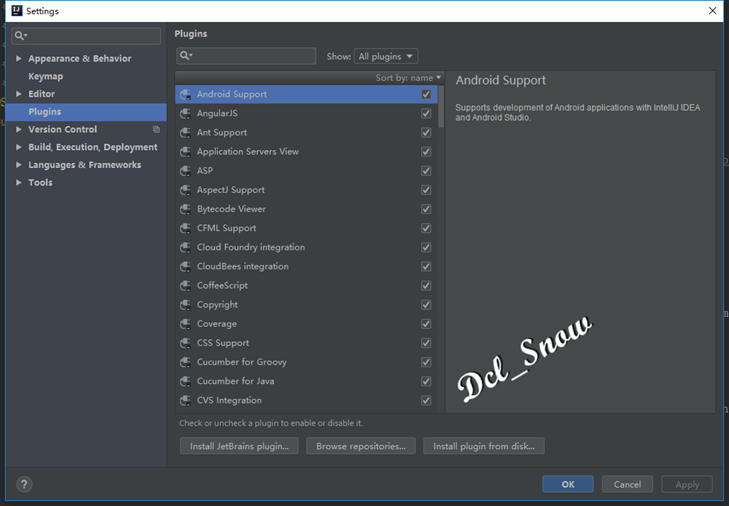Open the Sort by name dropdown
The height and width of the screenshot is (506, 729).
pos(408,78)
